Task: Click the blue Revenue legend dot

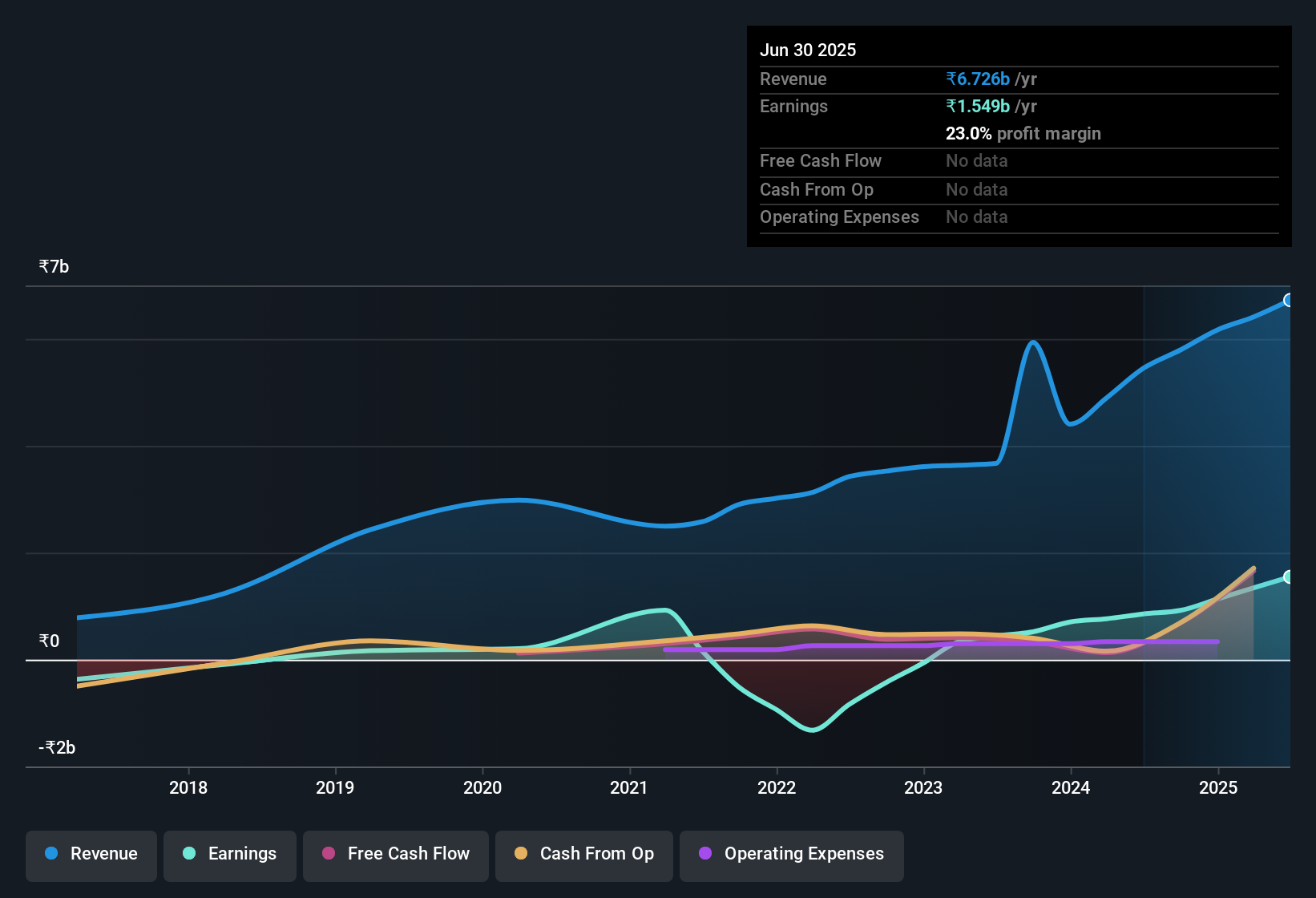Action: tap(50, 854)
